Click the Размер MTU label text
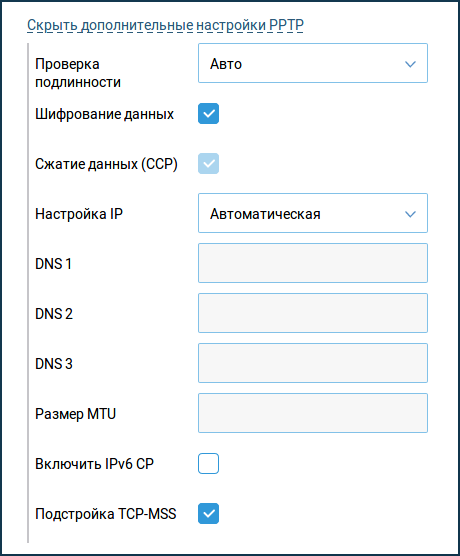 (76, 414)
